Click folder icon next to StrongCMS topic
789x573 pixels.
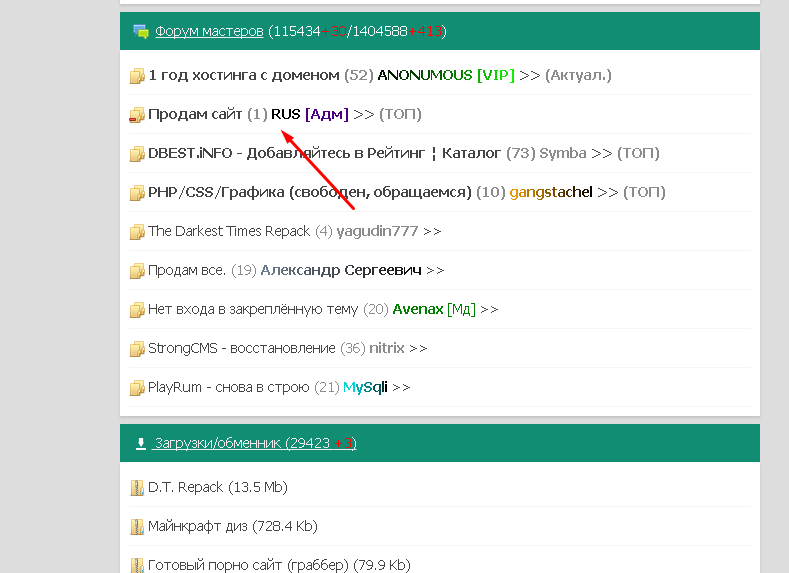137,349
